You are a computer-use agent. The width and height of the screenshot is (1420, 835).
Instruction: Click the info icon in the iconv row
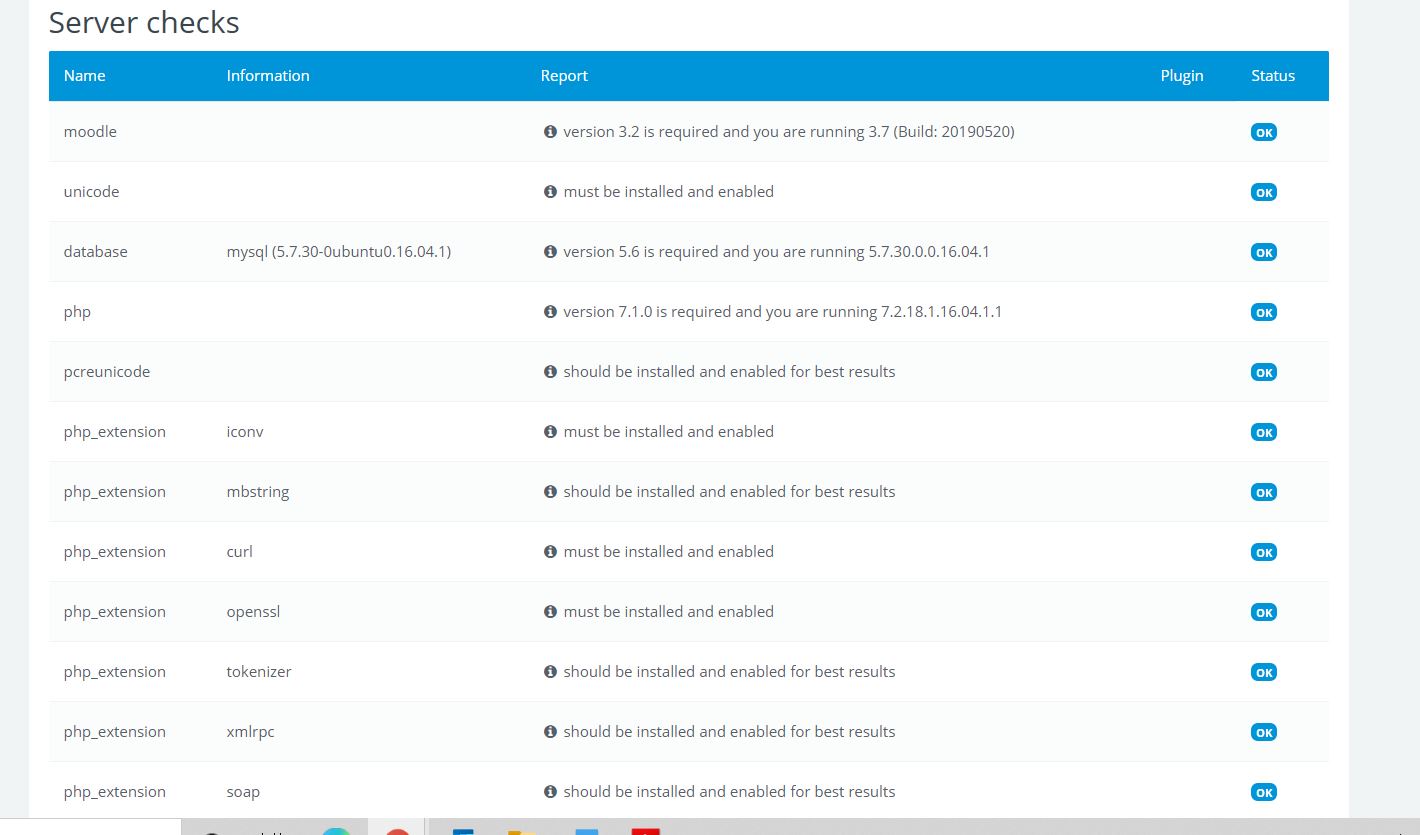click(550, 431)
